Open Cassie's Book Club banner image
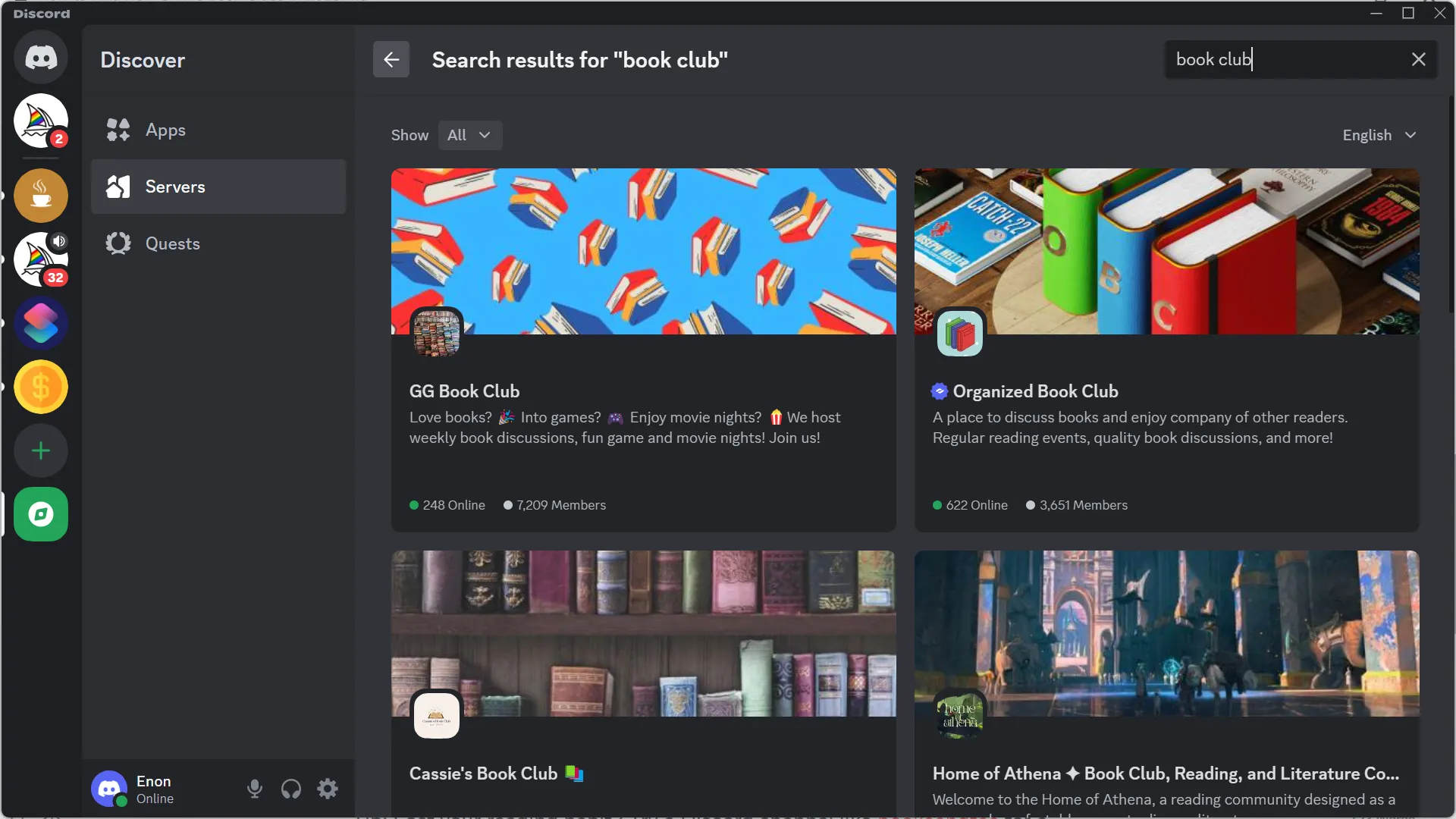The height and width of the screenshot is (819, 1456). click(644, 633)
